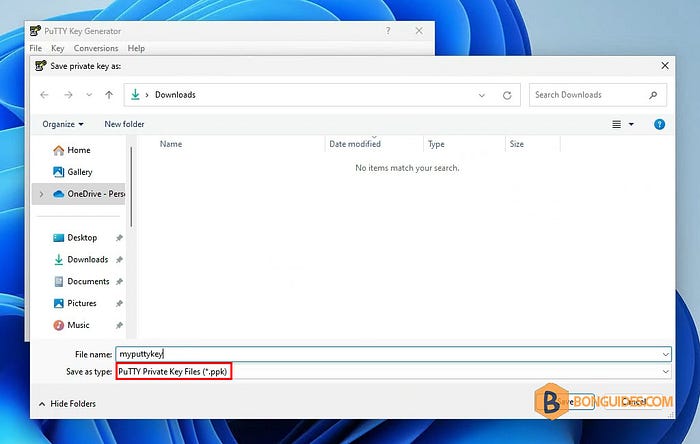Click the pin icon next to Downloads

[x=119, y=260]
